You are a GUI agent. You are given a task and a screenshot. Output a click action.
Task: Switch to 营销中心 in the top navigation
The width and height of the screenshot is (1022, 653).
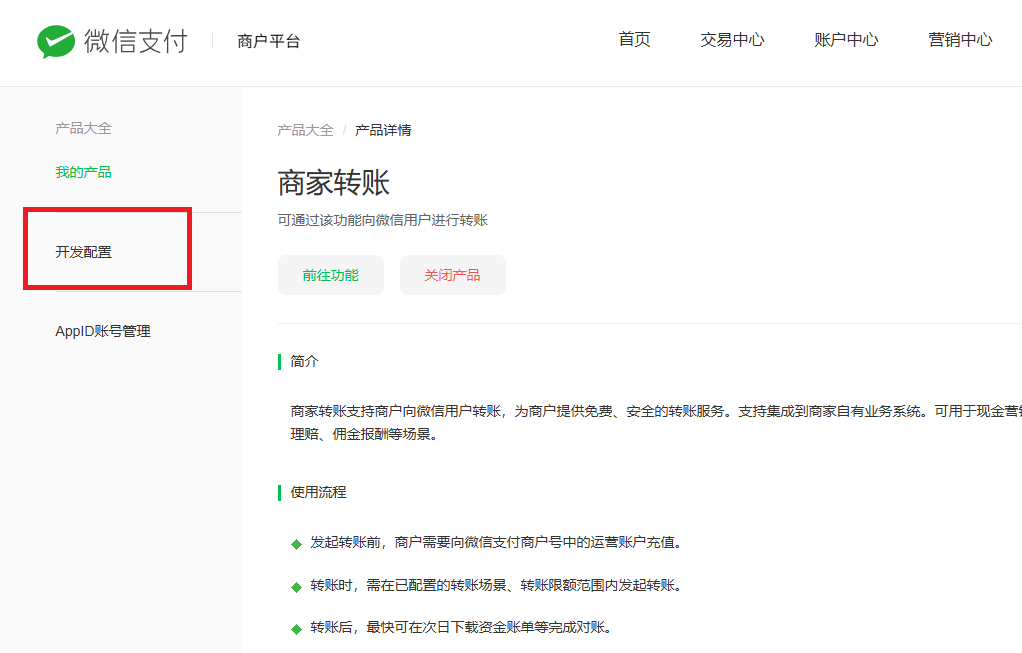click(x=960, y=40)
